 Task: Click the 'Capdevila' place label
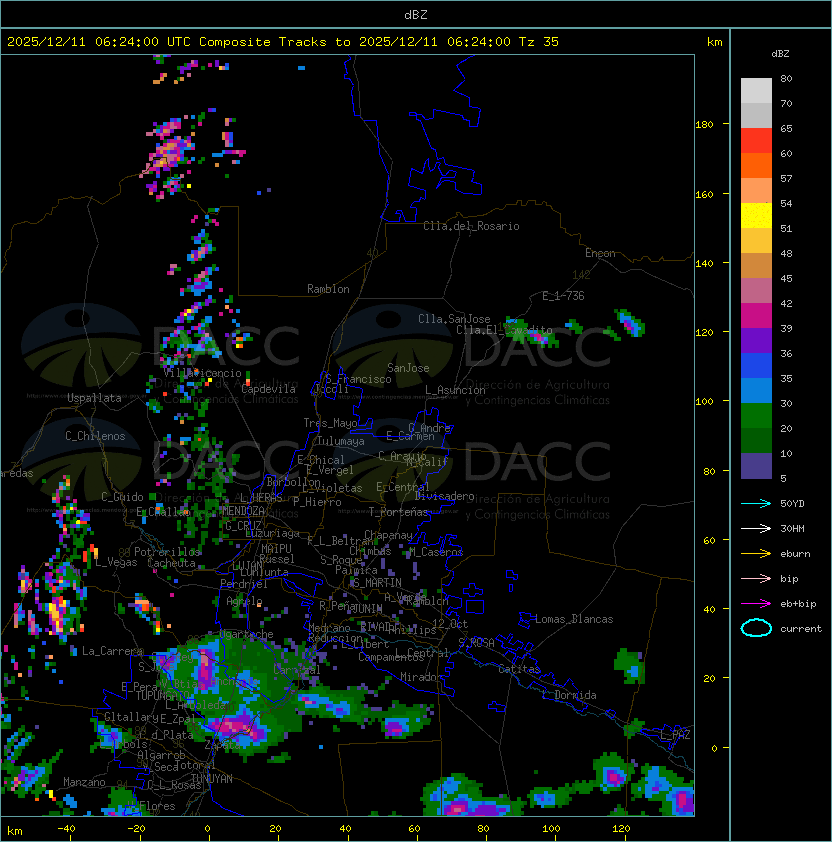[x=269, y=389]
